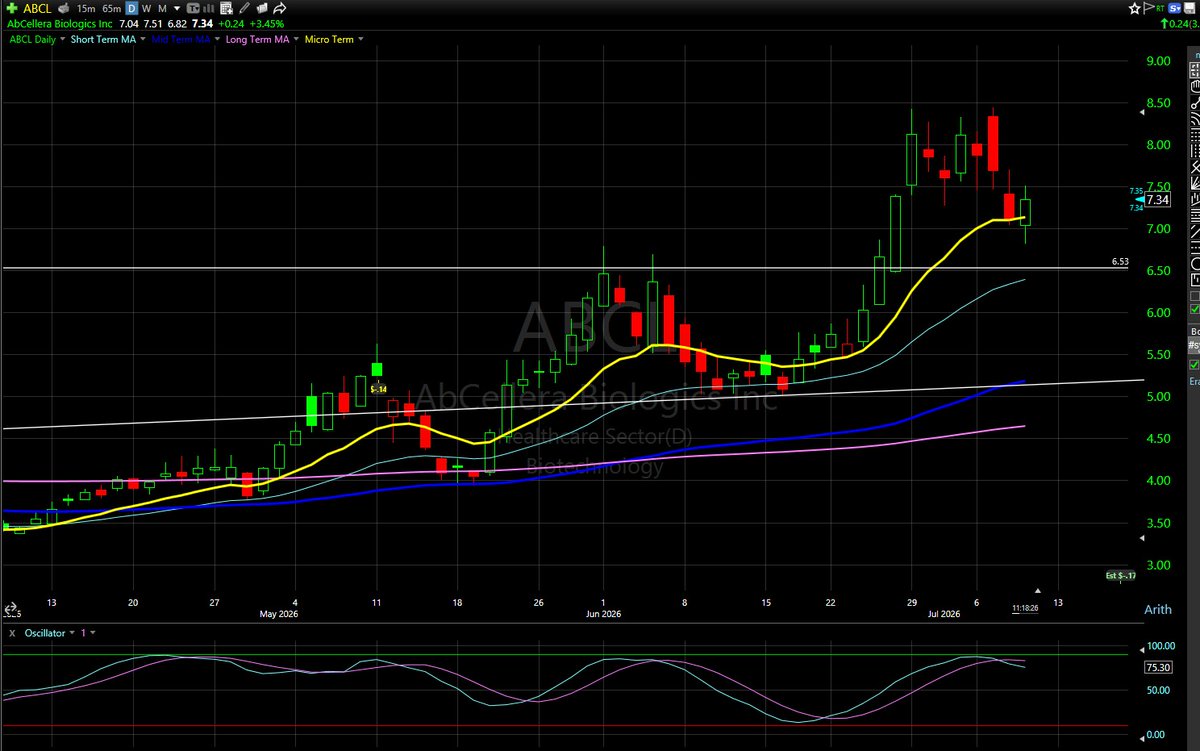This screenshot has width=1200, height=751.
Task: Click the time scale arrows icon
Action: tap(11, 607)
